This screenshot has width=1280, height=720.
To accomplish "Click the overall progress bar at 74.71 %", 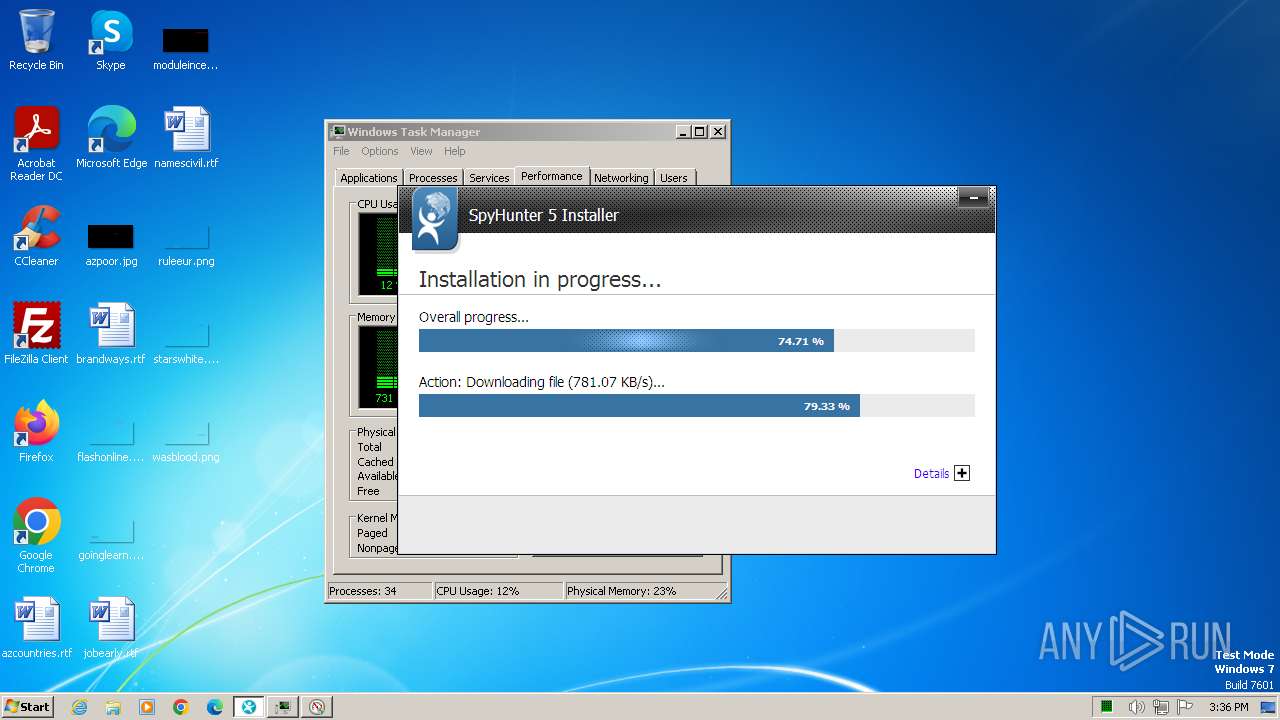I will click(x=696, y=341).
